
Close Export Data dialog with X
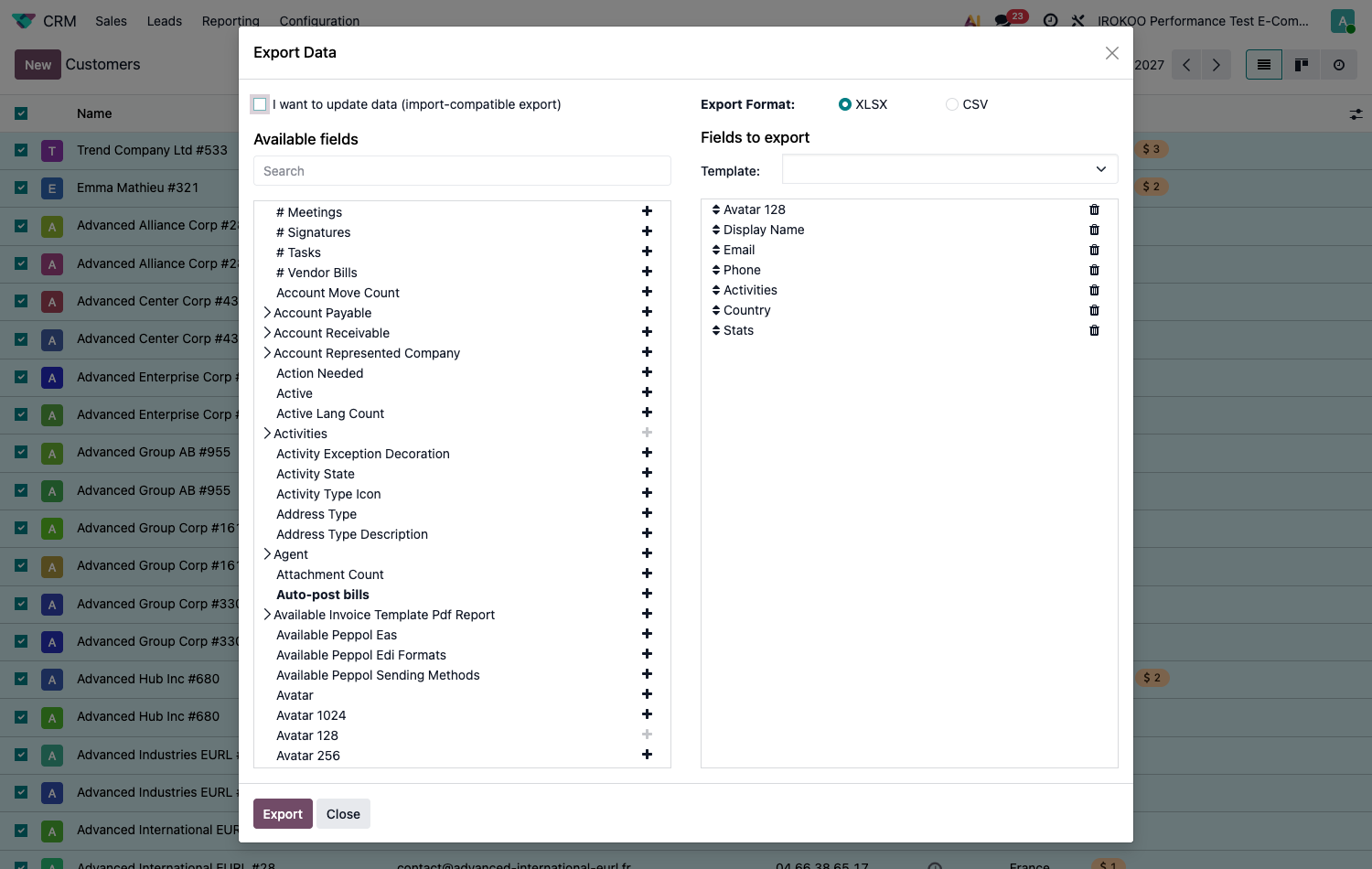coord(1111,53)
